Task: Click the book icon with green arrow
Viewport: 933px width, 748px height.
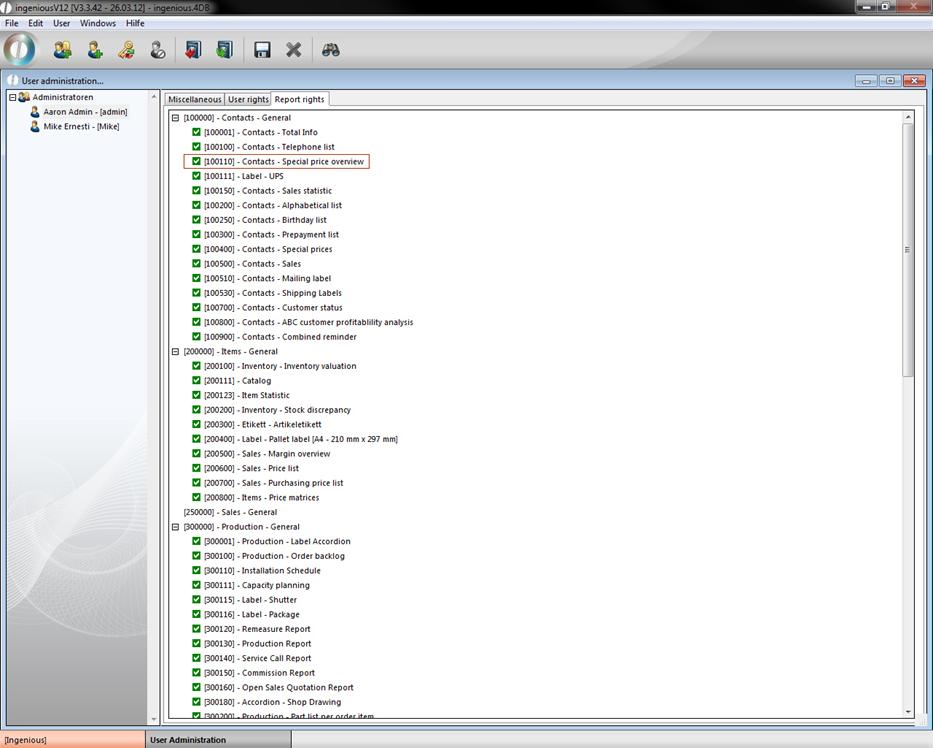Action: [x=224, y=50]
